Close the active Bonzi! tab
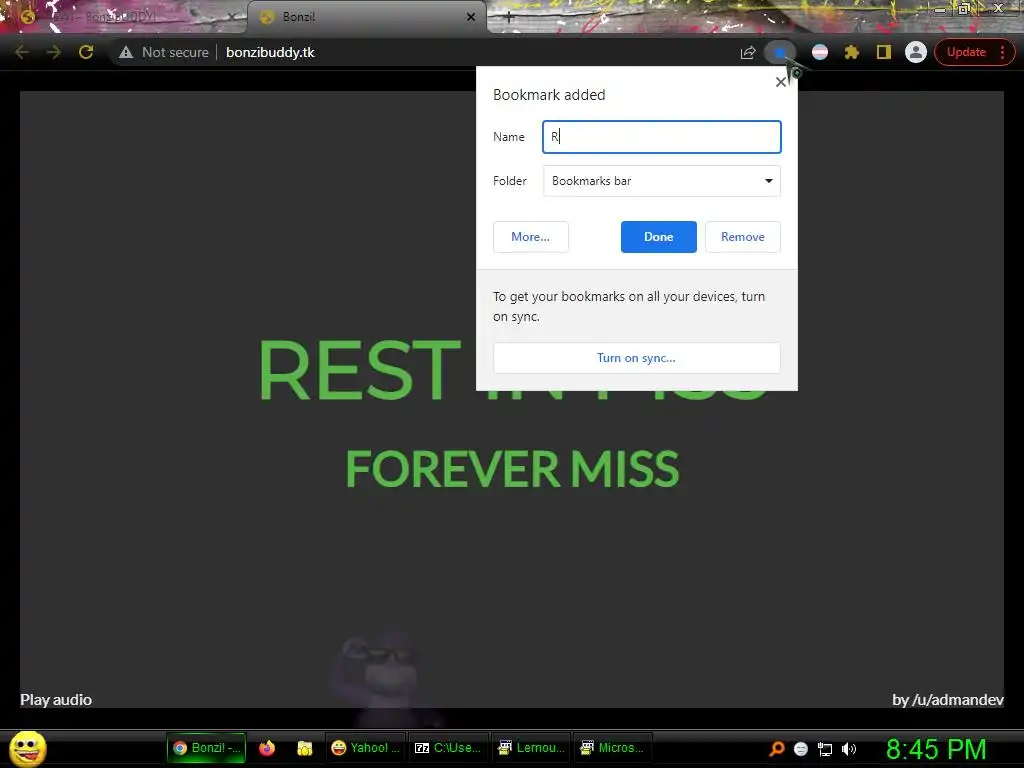 471,17
